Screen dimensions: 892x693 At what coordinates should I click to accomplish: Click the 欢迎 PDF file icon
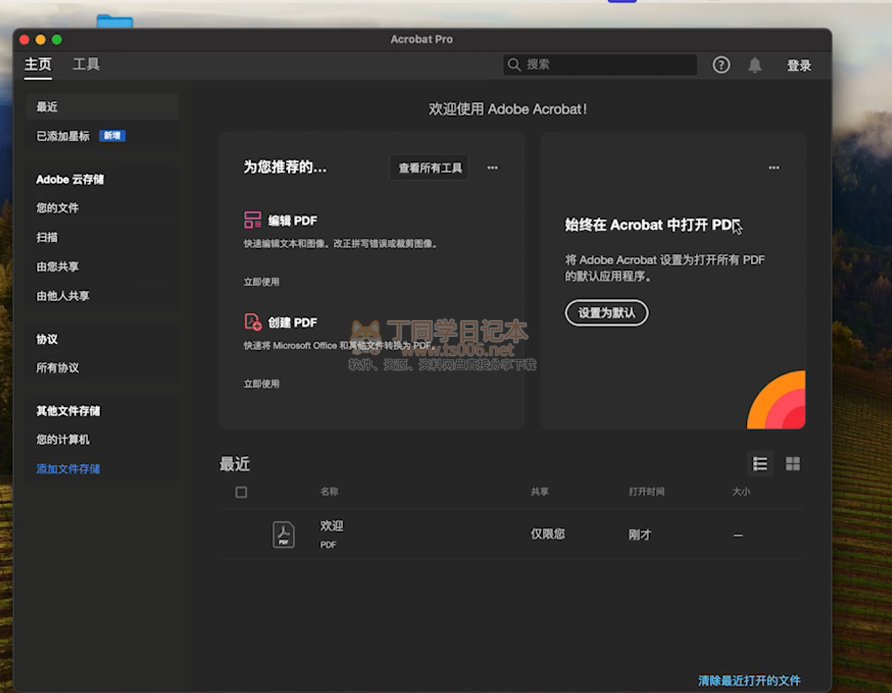point(283,534)
